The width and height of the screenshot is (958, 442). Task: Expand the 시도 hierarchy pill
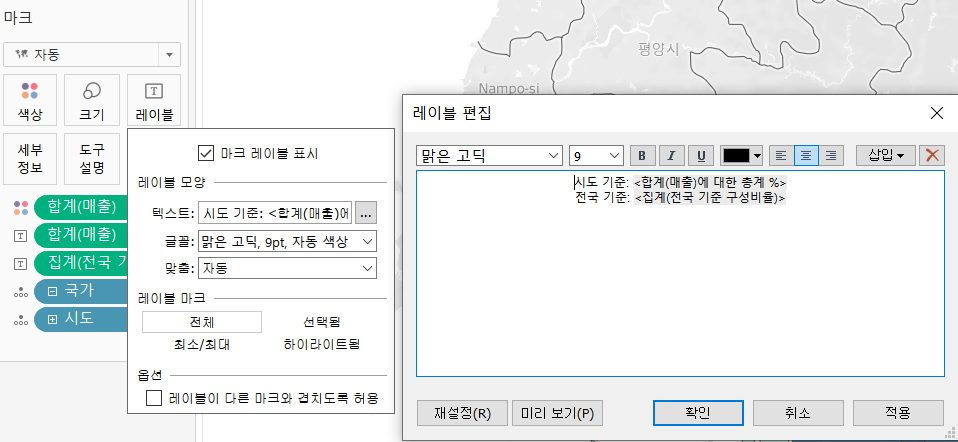tap(53, 319)
